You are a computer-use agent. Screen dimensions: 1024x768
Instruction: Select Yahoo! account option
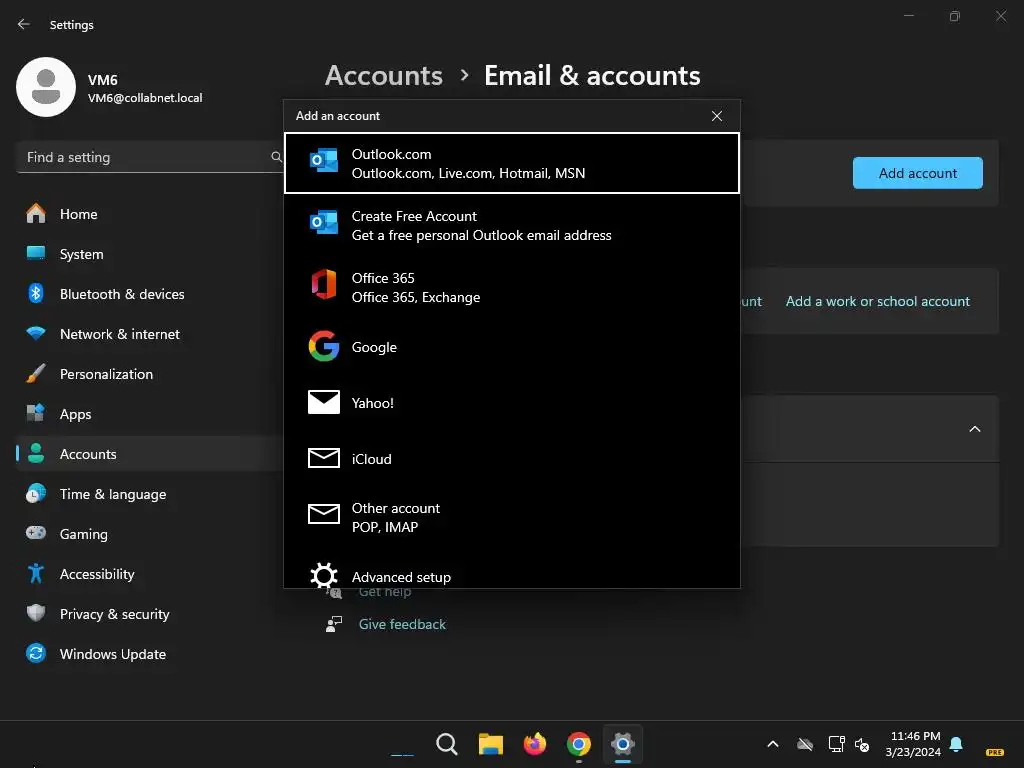tap(512, 403)
